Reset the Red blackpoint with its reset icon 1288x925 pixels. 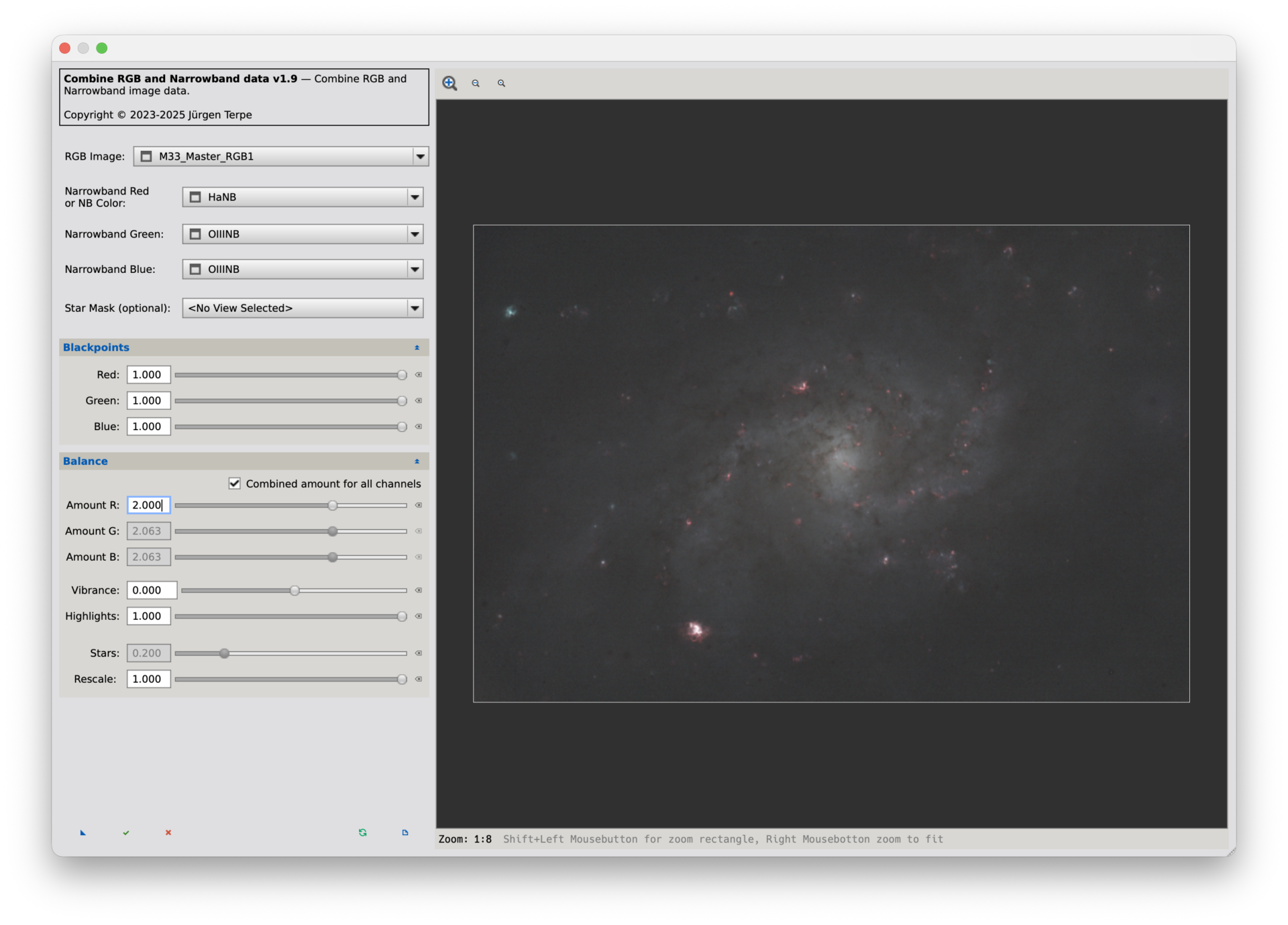tap(419, 375)
